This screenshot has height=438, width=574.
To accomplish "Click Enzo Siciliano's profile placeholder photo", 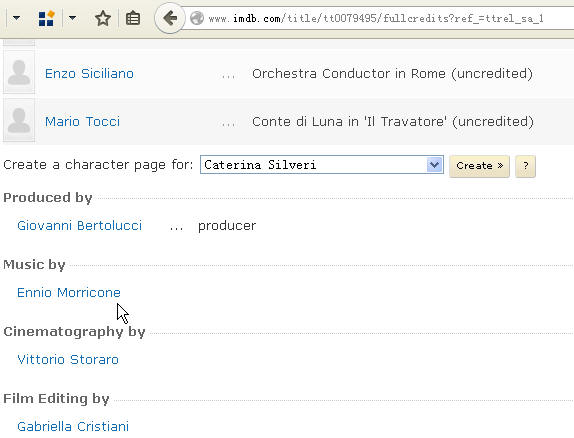I will coord(19,73).
